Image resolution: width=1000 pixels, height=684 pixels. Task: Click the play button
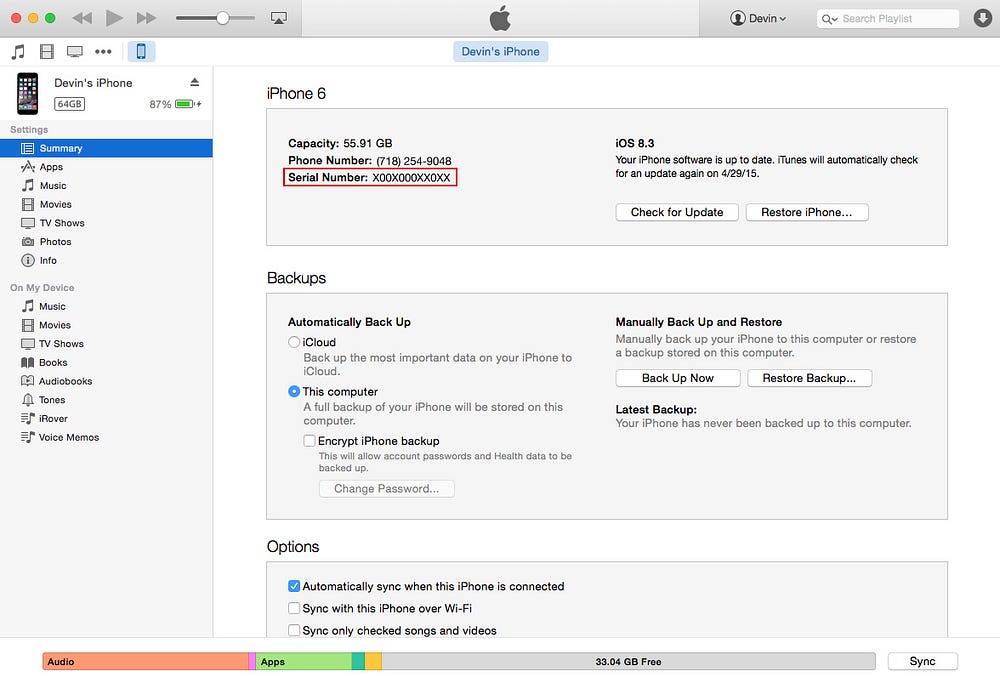click(114, 18)
